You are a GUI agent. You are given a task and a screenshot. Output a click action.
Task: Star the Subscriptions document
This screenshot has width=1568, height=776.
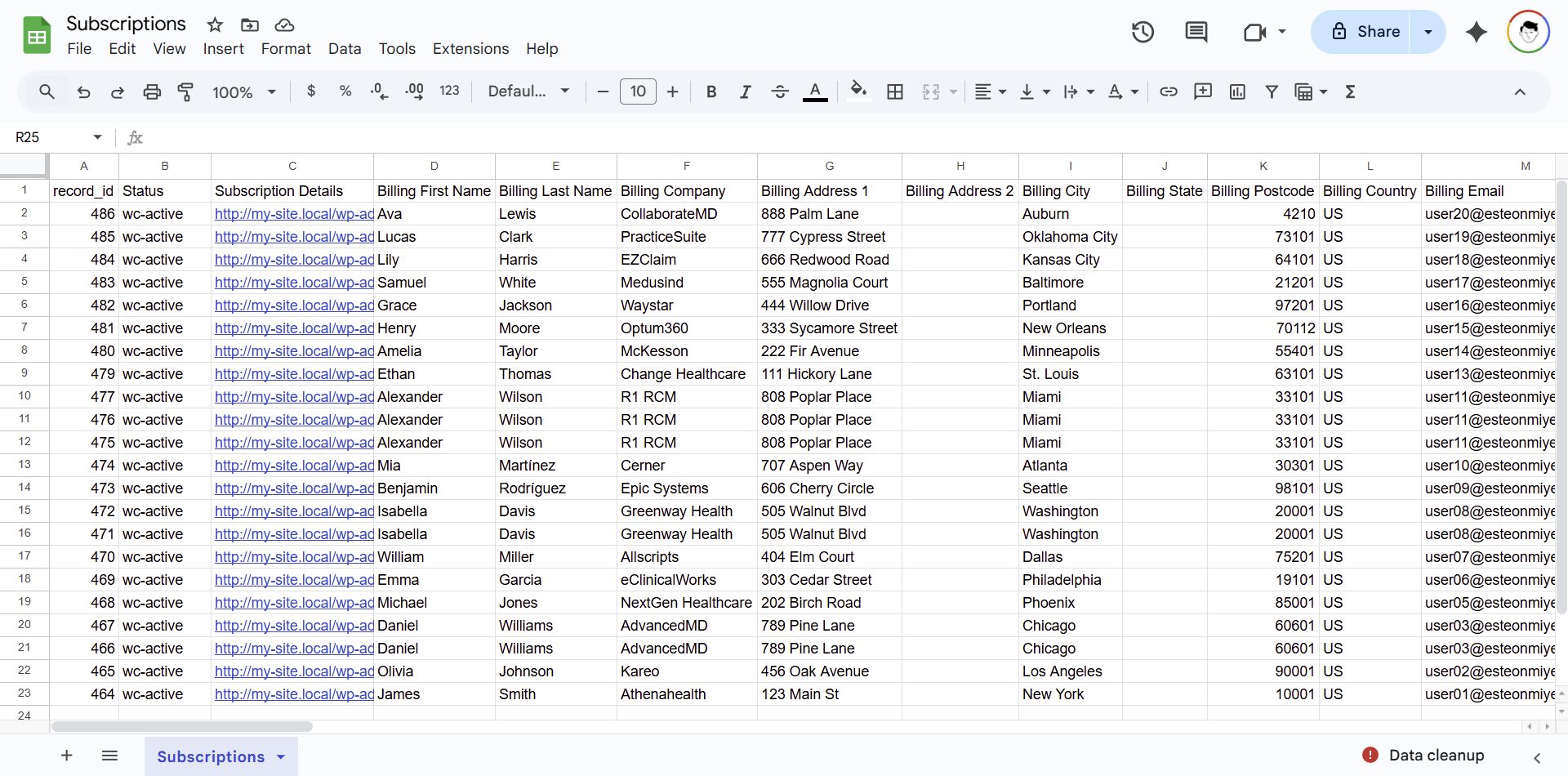tap(215, 25)
